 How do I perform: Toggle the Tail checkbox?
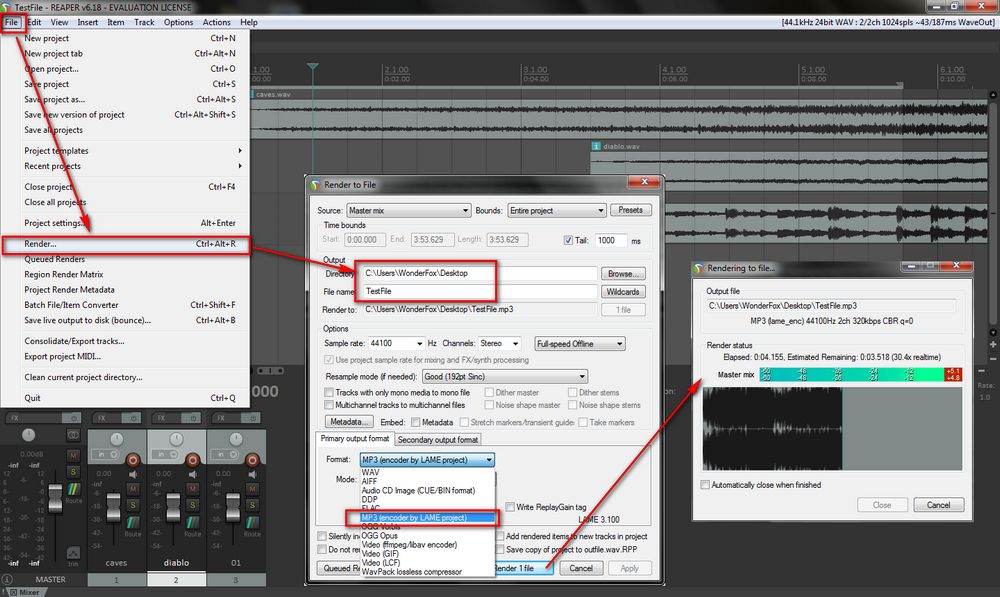click(568, 240)
